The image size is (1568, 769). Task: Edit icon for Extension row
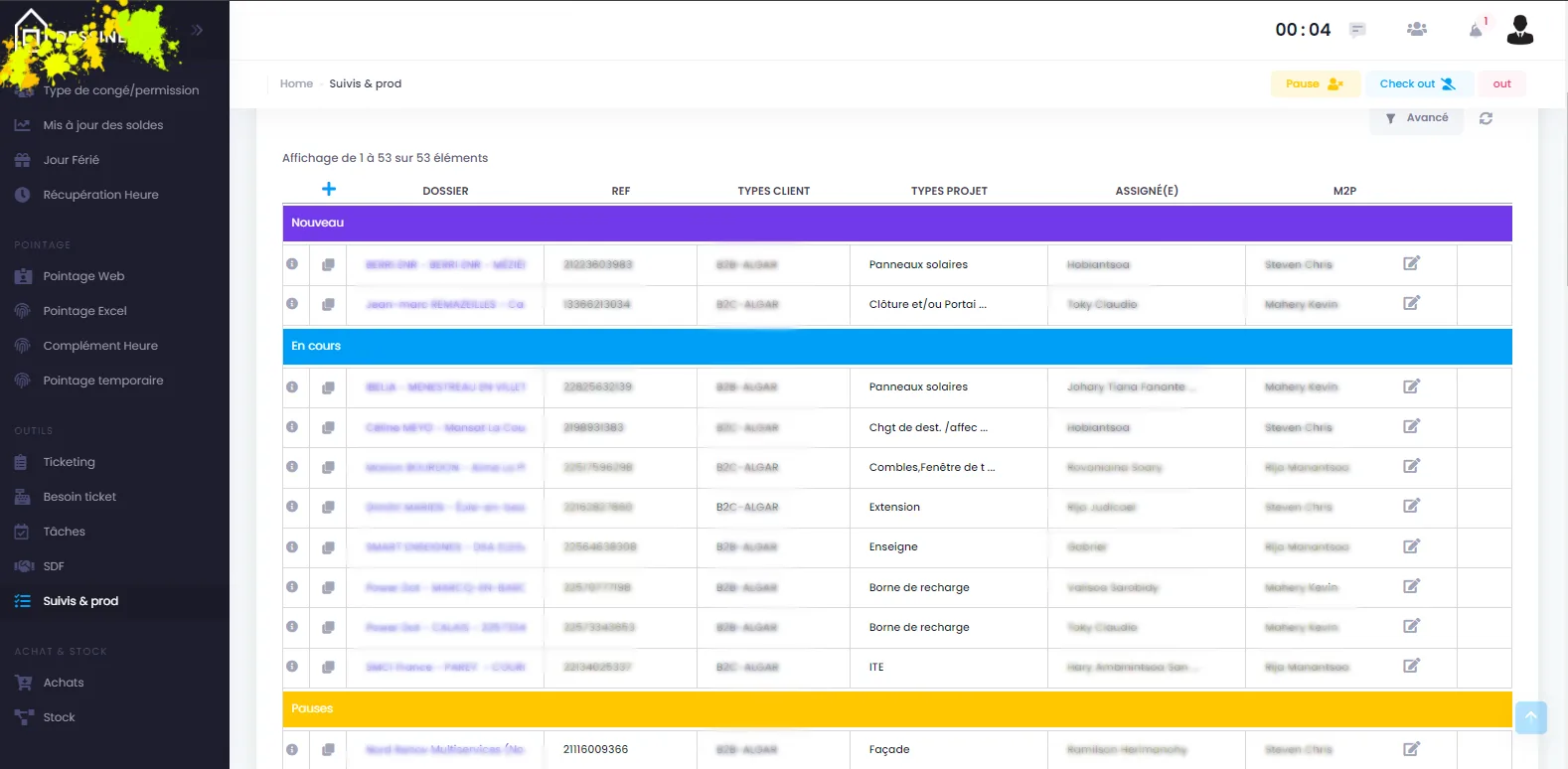coord(1411,506)
